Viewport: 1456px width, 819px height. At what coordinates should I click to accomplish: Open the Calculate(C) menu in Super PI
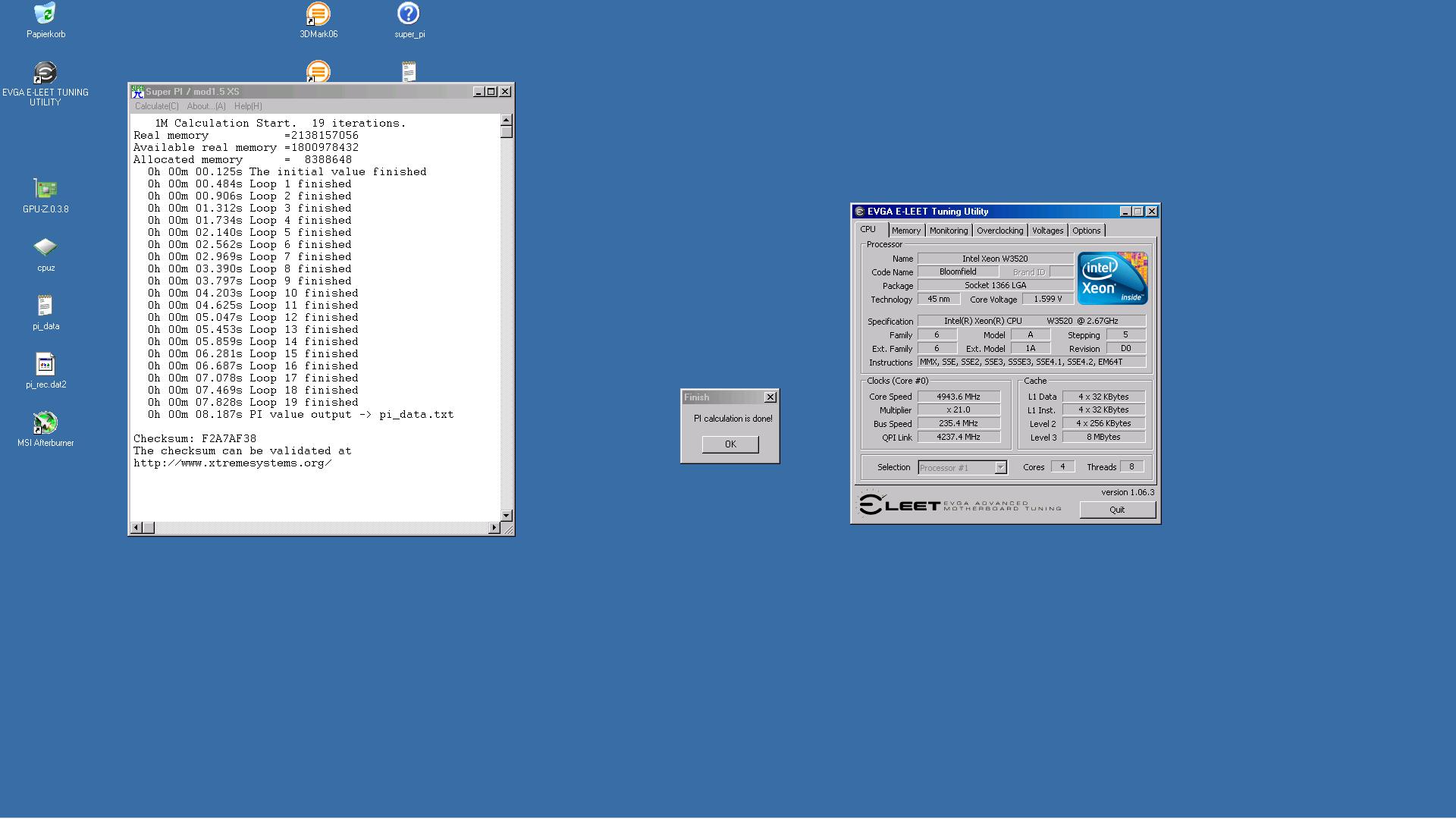tap(157, 106)
